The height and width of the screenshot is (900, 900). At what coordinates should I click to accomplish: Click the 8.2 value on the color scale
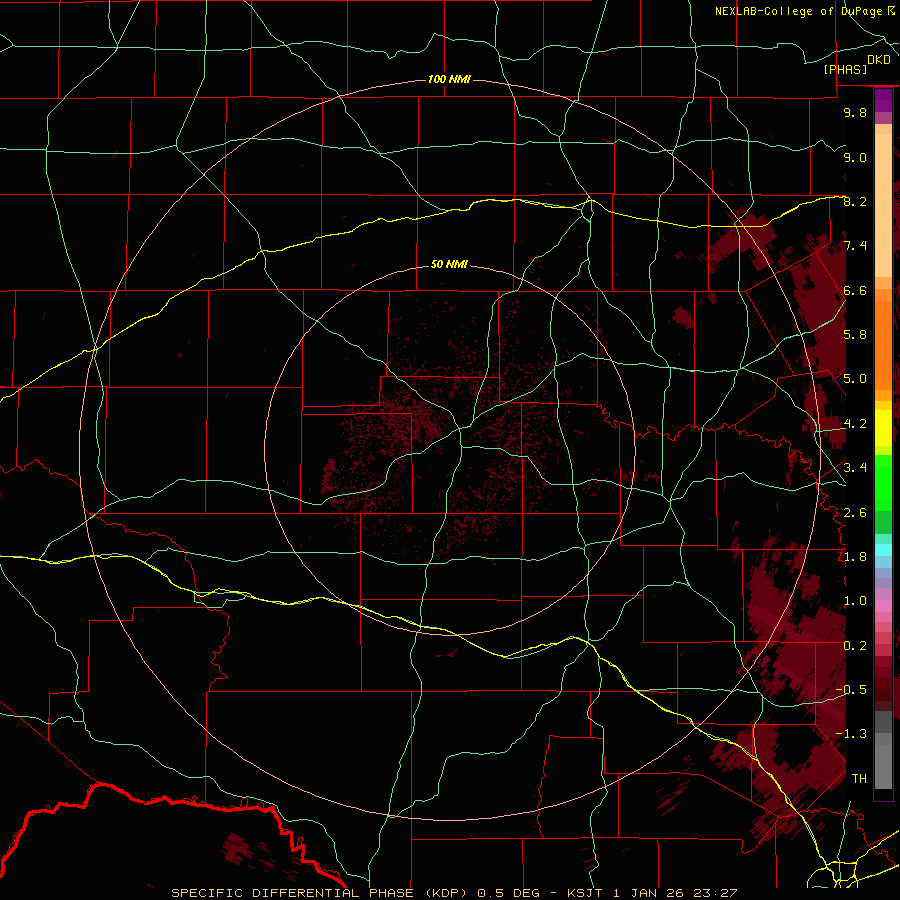tap(855, 201)
